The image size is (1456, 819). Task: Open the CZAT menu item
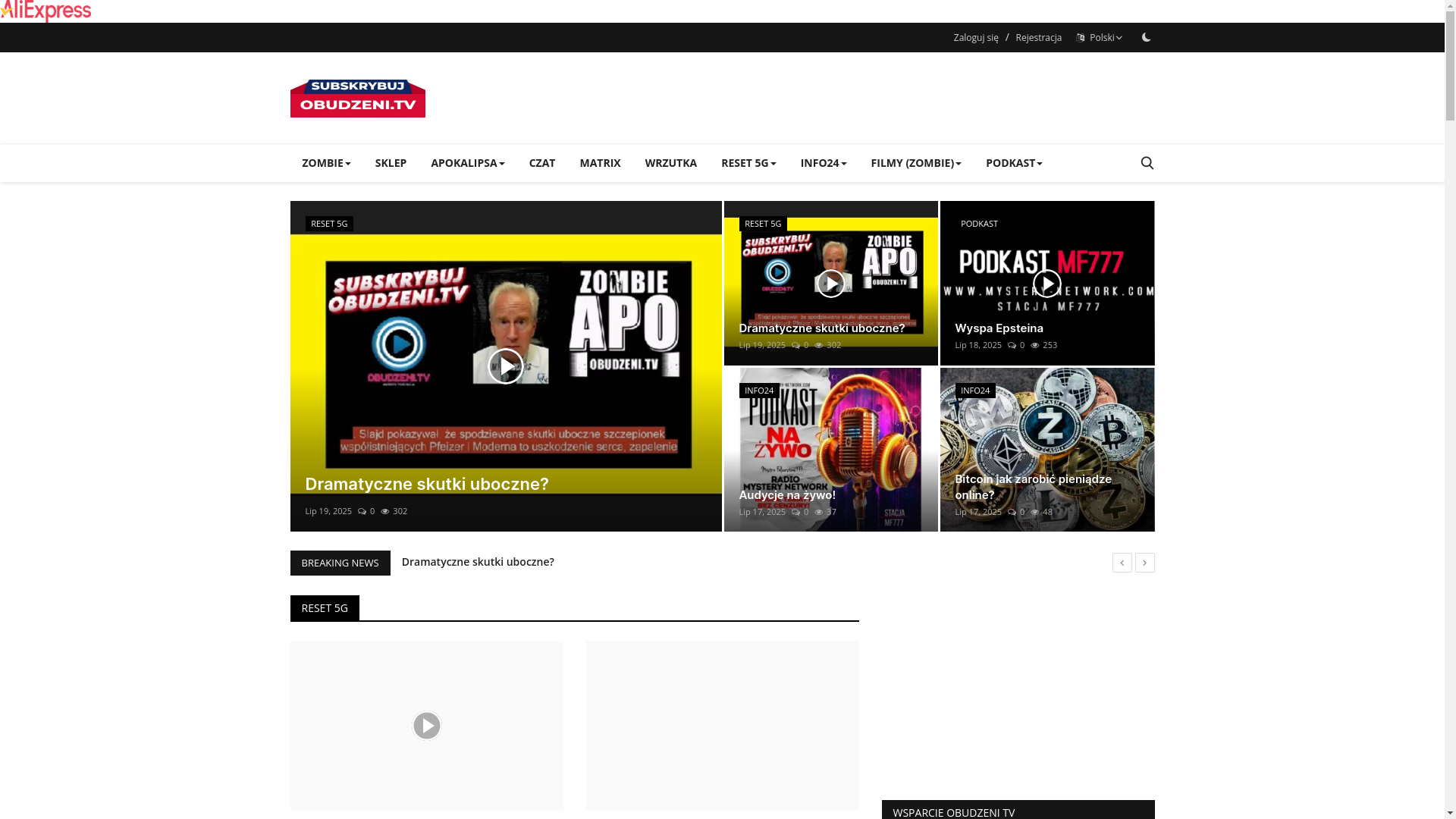542,163
